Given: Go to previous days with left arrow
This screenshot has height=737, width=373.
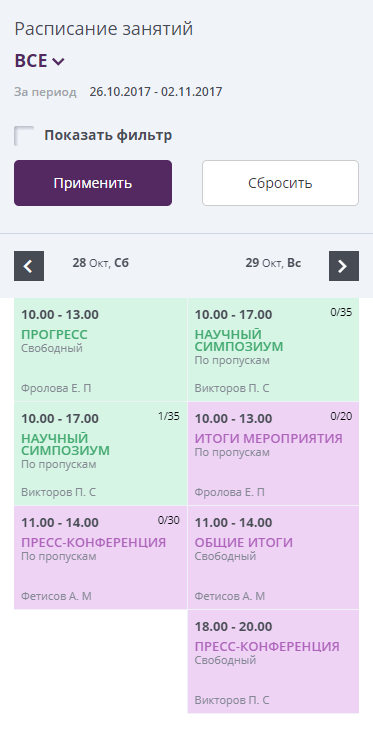Looking at the screenshot, I should click(29, 266).
